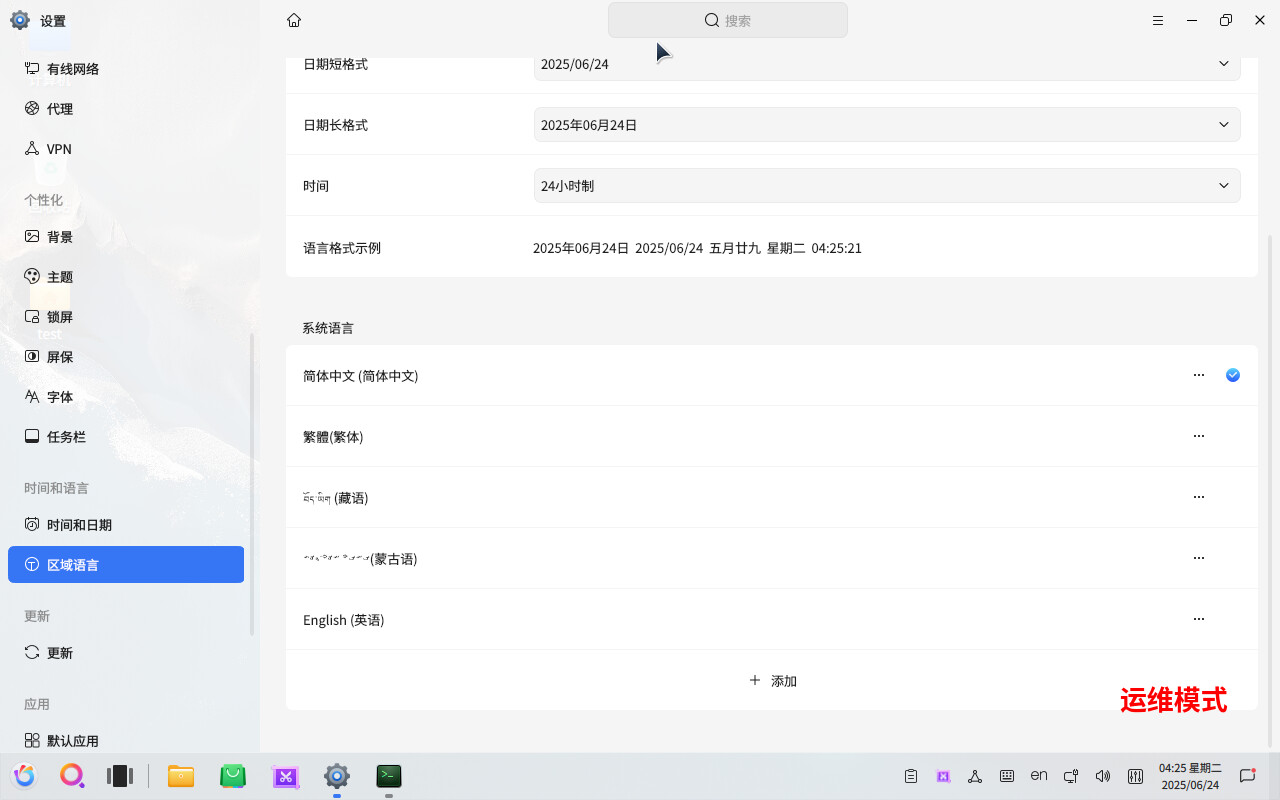The width and height of the screenshot is (1280, 800).
Task: Click the settings gear in taskbar
Action: pos(337,776)
